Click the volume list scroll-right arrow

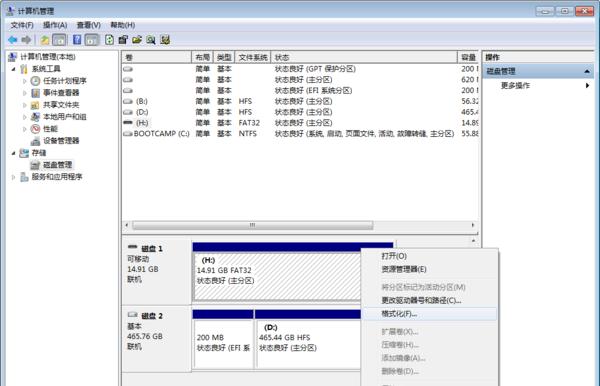473,225
